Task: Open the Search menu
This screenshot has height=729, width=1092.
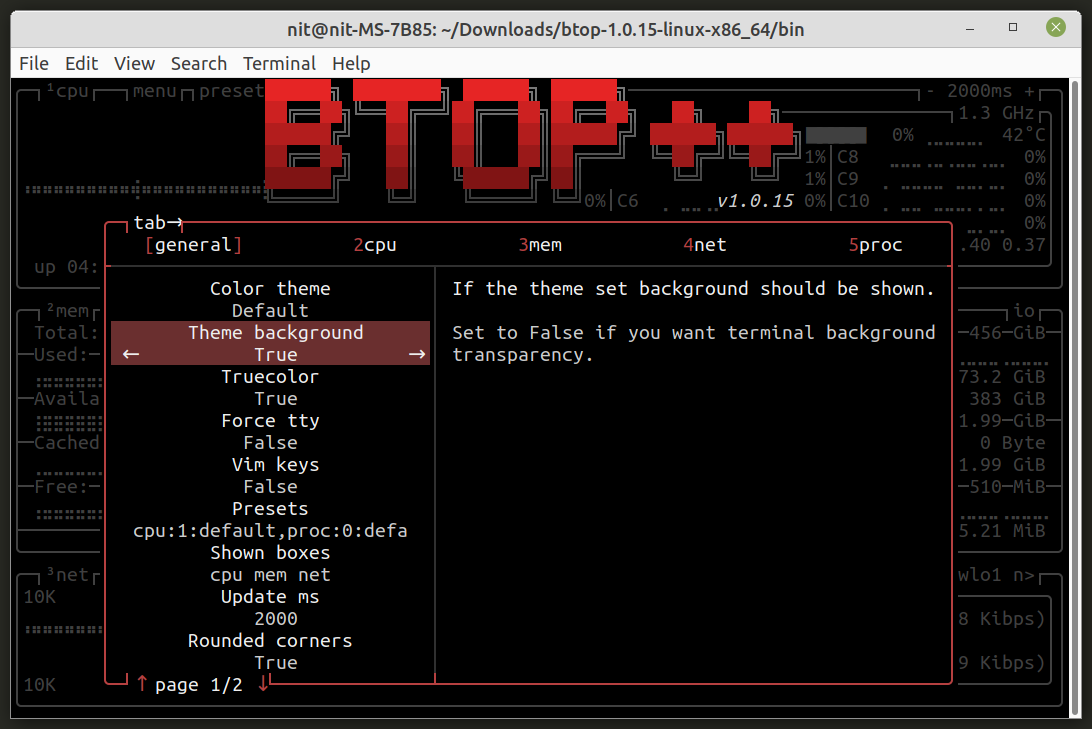Action: point(198,63)
